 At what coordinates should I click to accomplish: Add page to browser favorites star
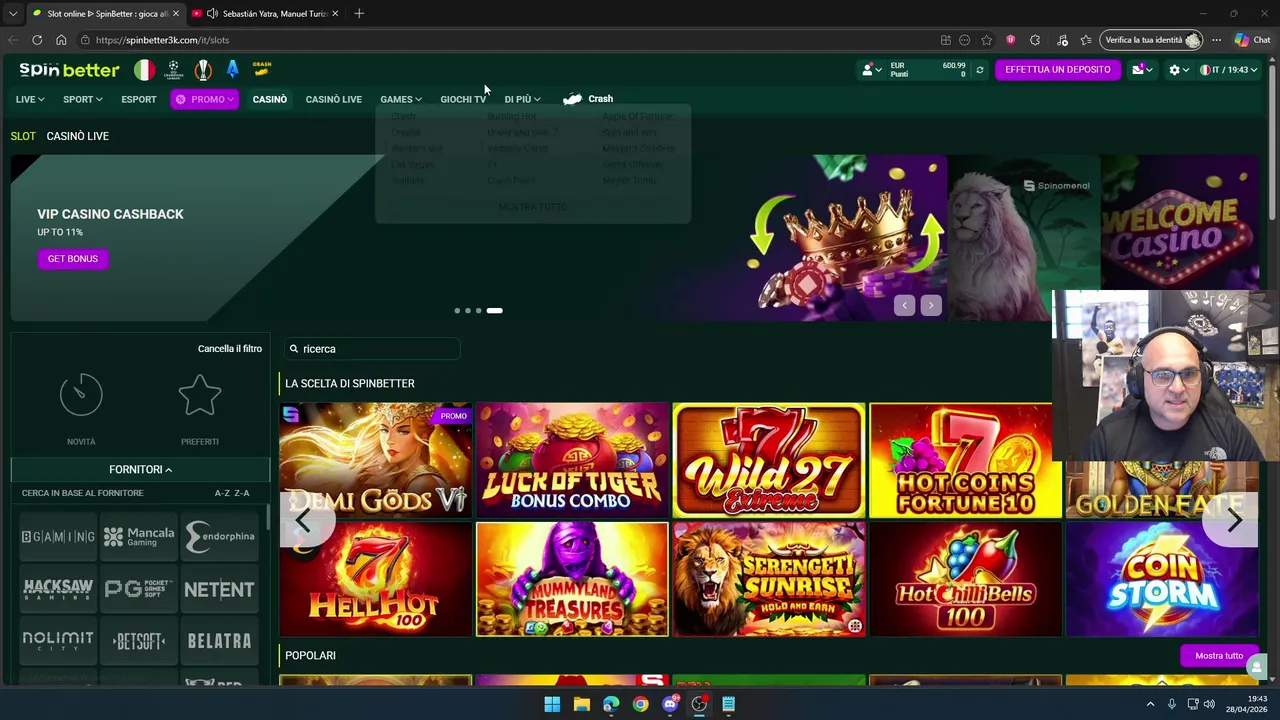pyautogui.click(x=987, y=40)
